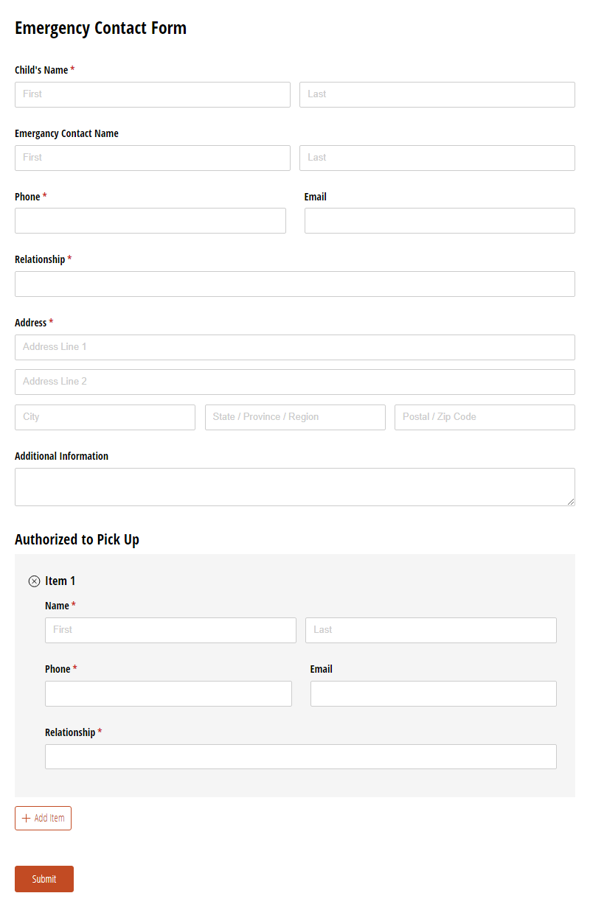Select Emergancy Contact Name Last field
590x907 pixels.
pyautogui.click(x=437, y=157)
